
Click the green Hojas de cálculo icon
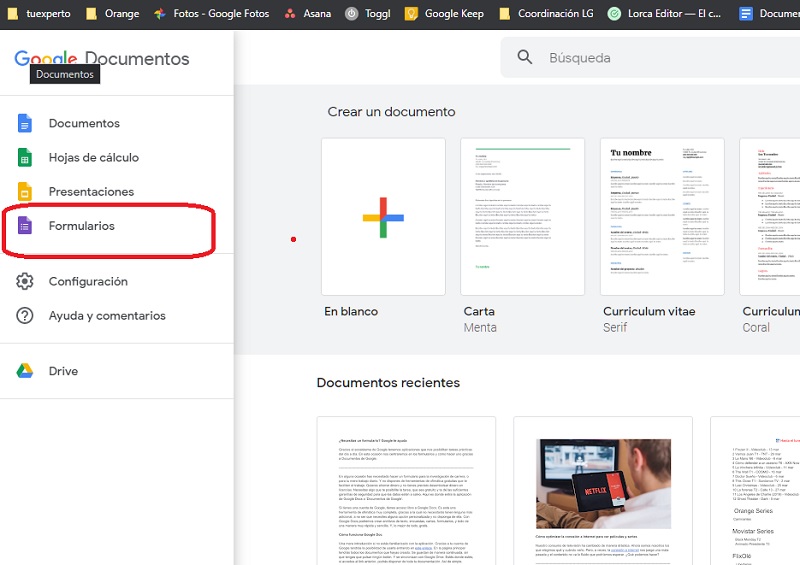[x=24, y=157]
